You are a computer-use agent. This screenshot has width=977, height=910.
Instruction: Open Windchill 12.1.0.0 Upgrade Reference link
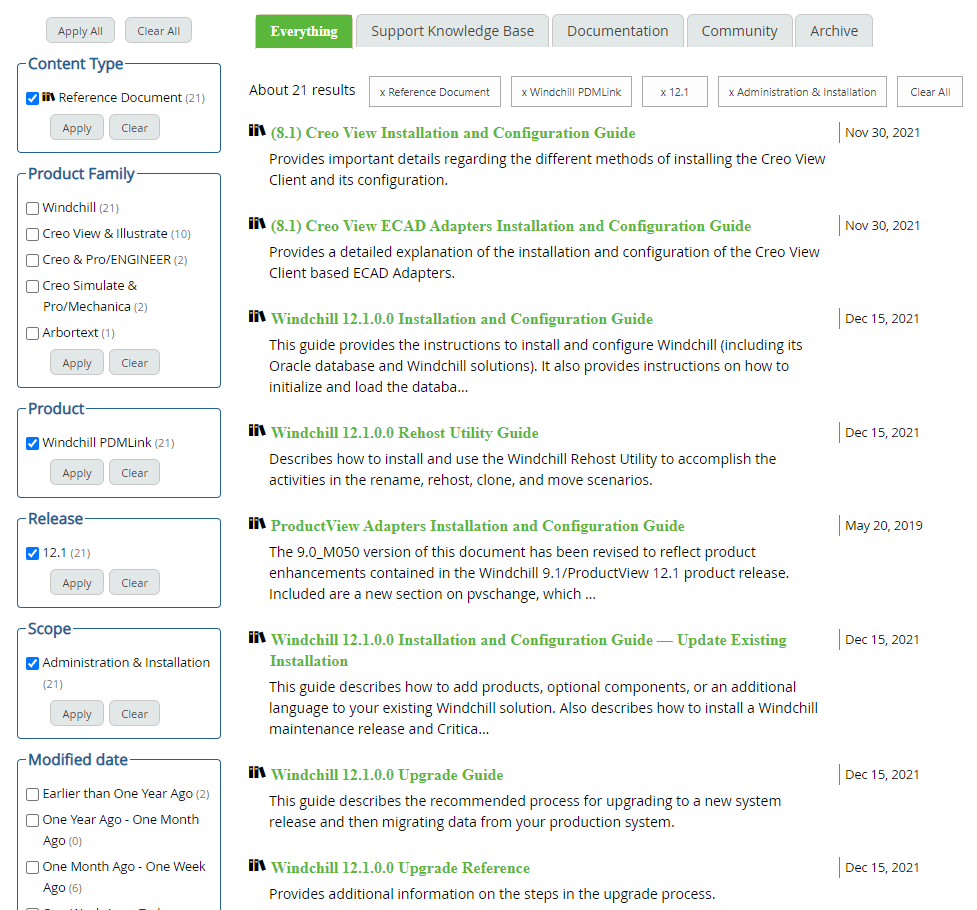[400, 868]
